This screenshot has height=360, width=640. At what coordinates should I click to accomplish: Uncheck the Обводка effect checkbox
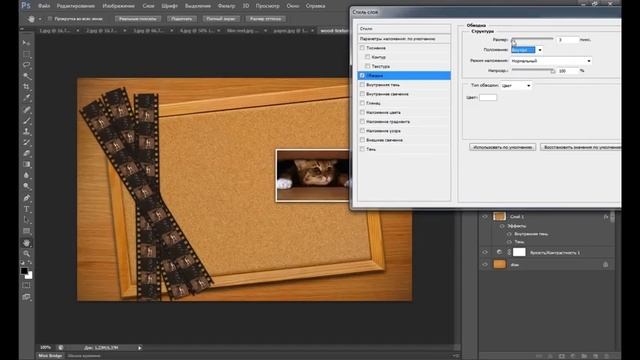(x=362, y=76)
